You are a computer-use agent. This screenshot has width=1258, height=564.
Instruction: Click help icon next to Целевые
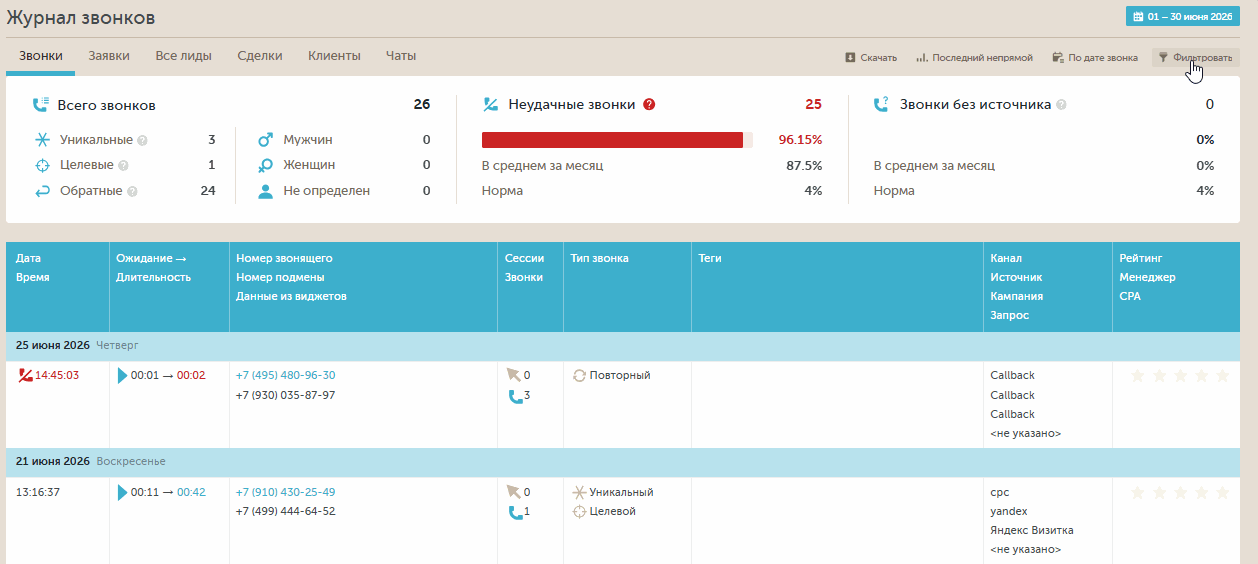123,166
